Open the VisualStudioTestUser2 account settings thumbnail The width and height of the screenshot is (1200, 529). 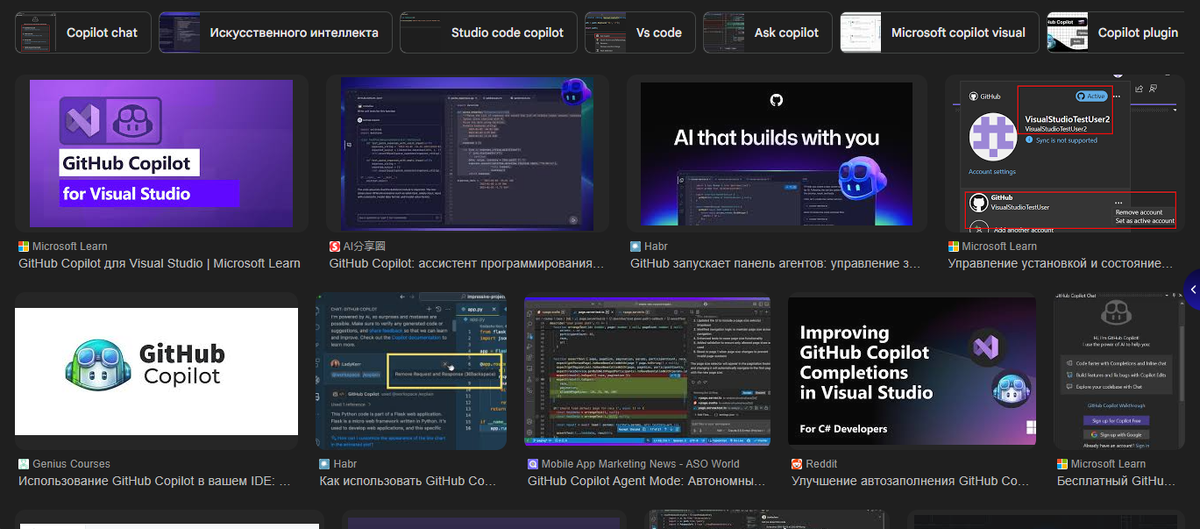point(1063,152)
